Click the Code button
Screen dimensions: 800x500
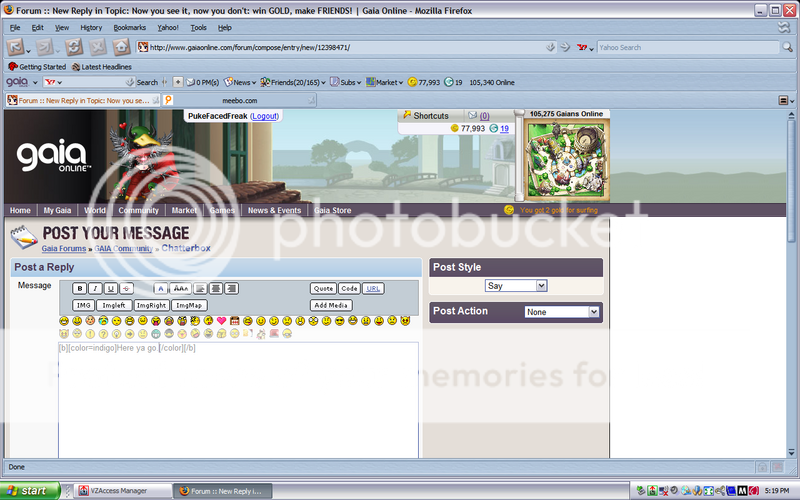(x=349, y=288)
